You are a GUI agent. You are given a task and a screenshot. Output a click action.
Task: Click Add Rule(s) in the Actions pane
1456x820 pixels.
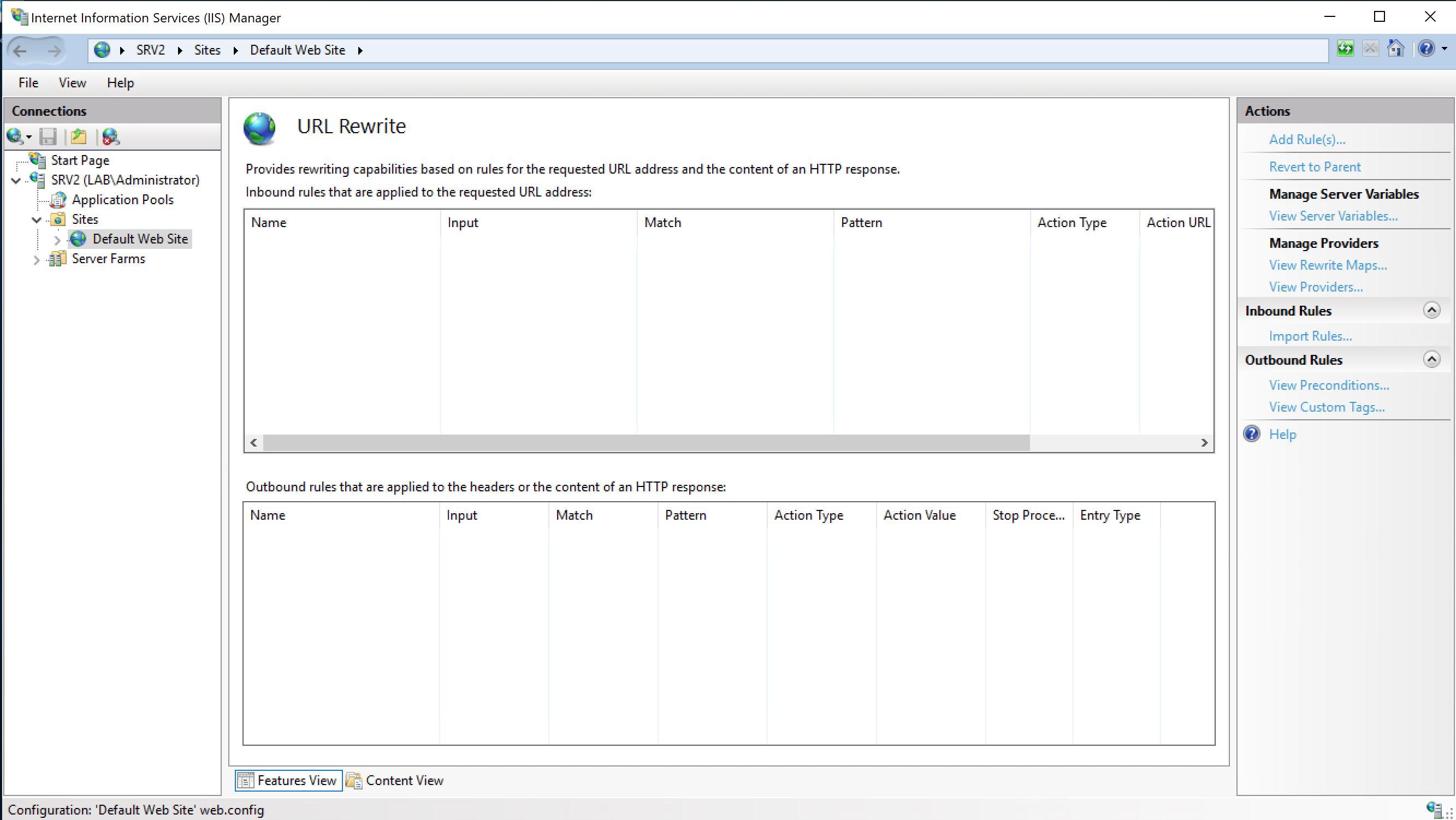pos(1307,139)
